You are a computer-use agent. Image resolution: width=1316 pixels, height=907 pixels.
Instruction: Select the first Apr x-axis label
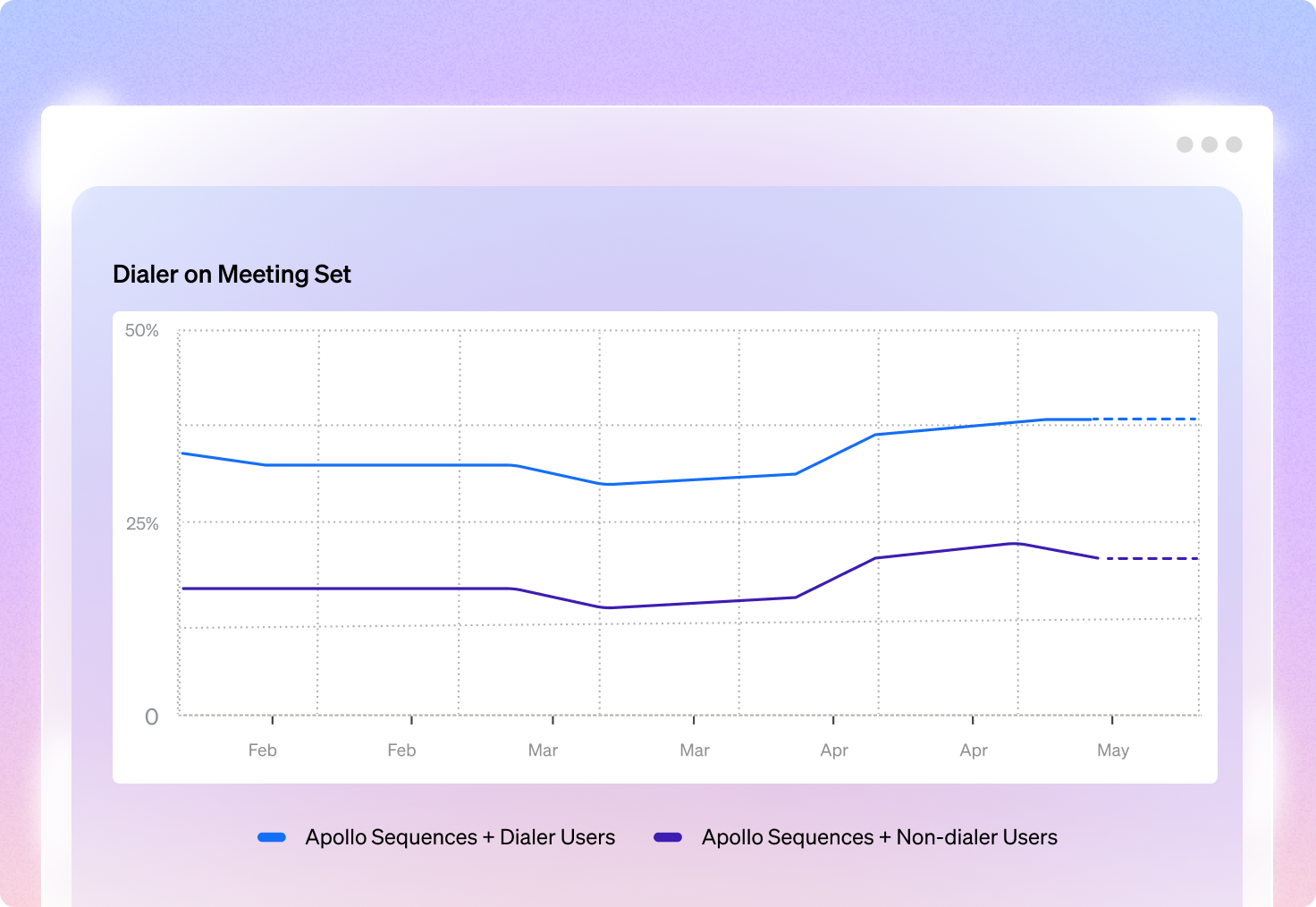coord(833,750)
